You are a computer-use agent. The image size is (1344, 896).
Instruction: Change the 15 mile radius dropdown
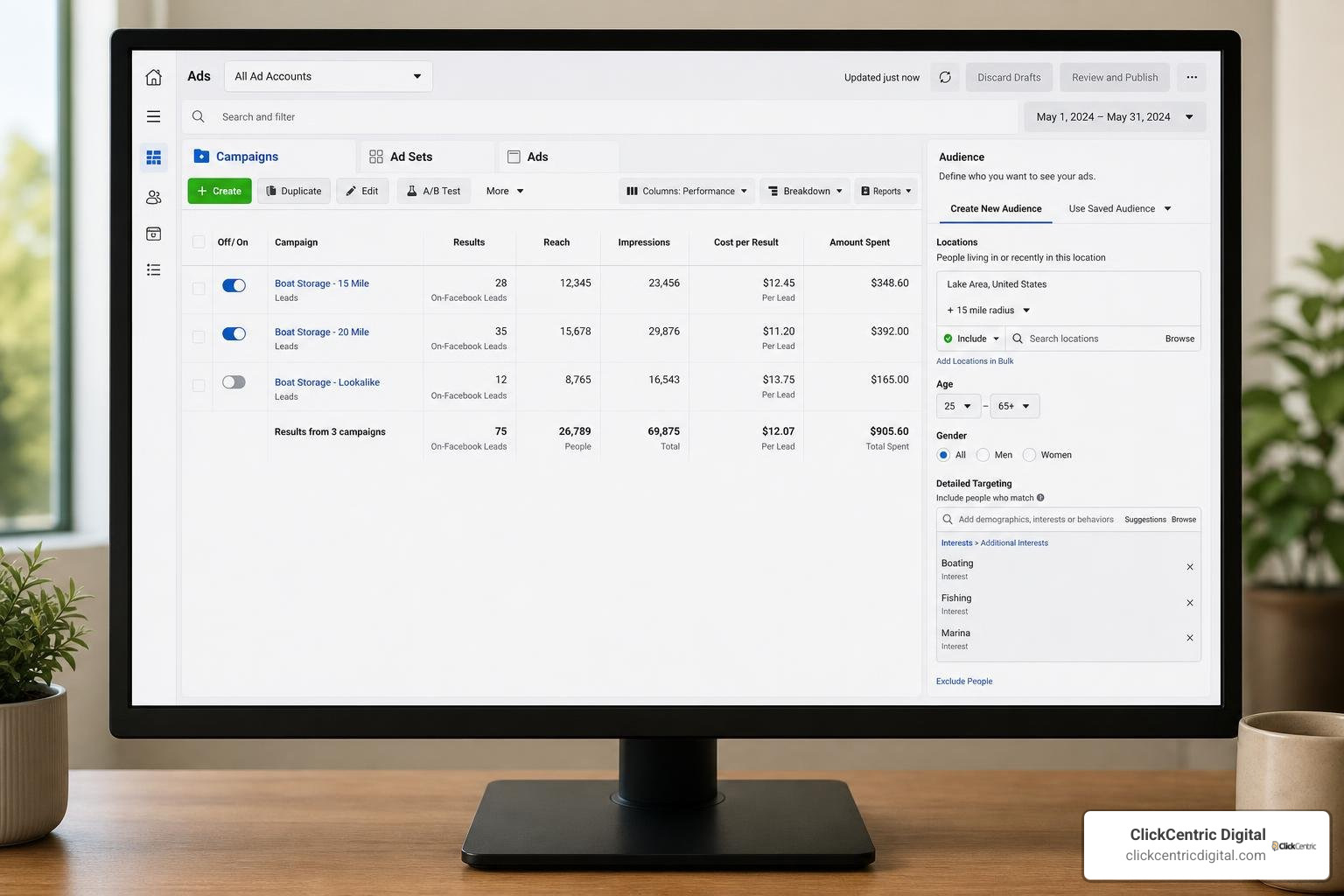(989, 310)
